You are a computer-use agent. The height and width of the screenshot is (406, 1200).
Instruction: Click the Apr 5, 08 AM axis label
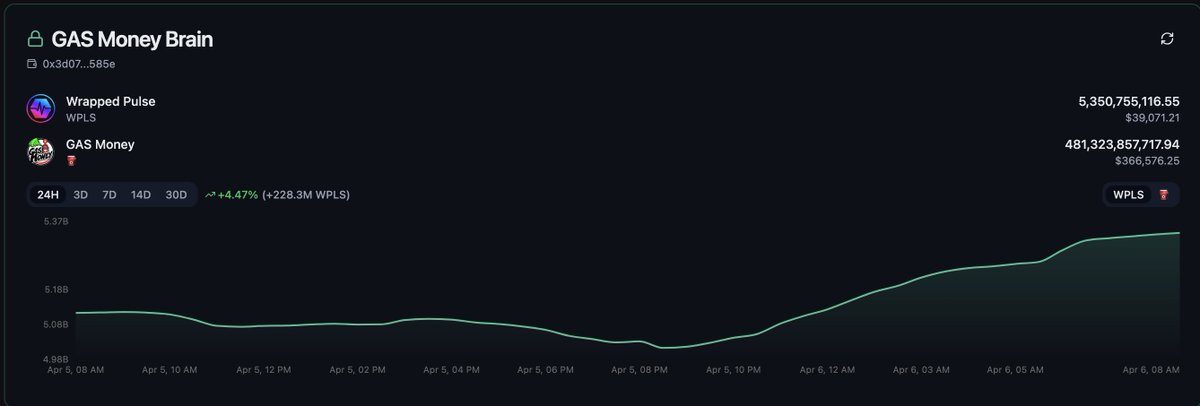(x=75, y=370)
